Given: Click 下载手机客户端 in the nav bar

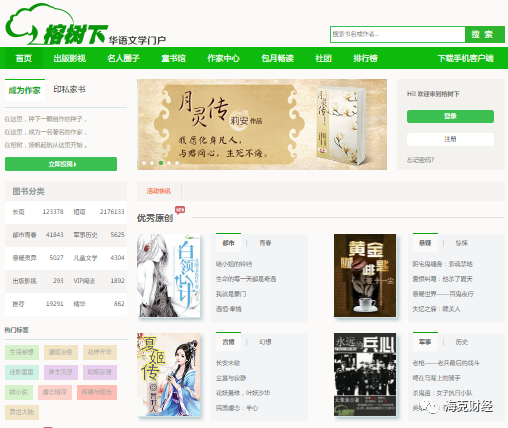Looking at the screenshot, I should tap(466, 58).
